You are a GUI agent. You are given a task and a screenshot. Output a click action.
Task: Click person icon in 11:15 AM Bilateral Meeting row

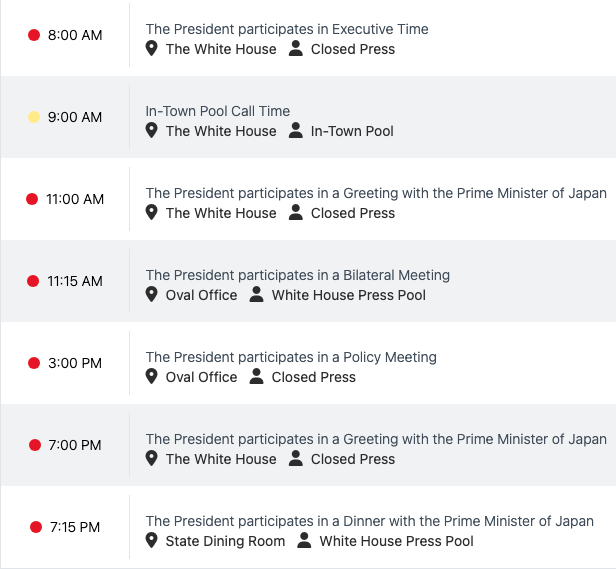tap(257, 295)
